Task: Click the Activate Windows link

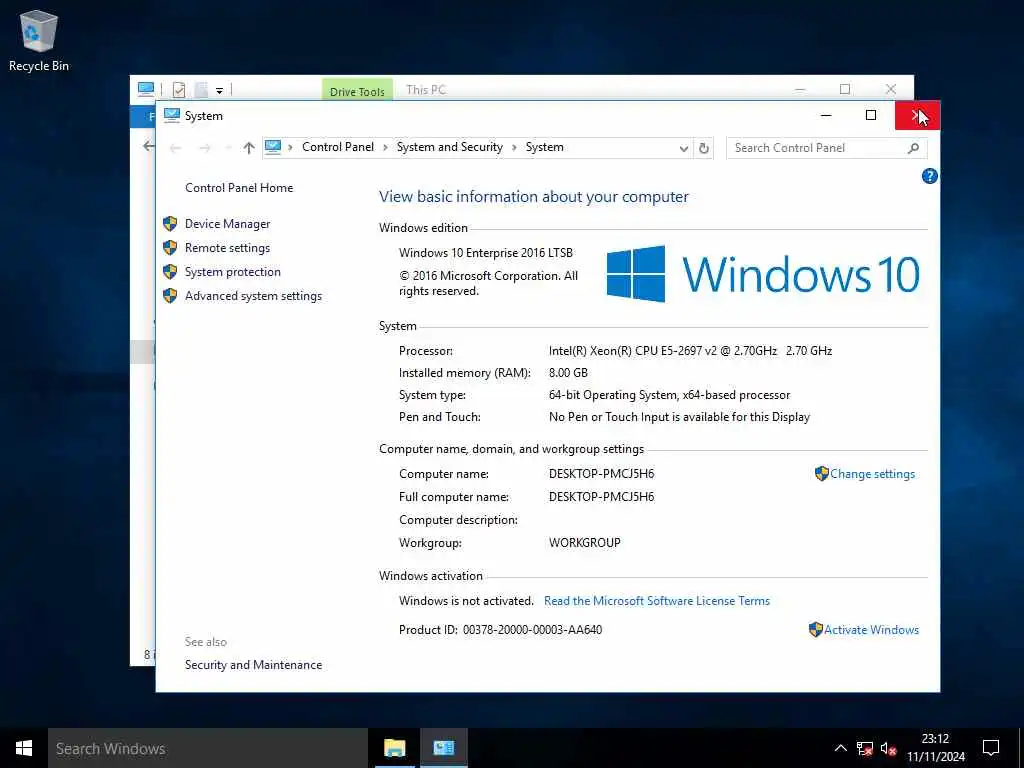Action: coord(871,630)
